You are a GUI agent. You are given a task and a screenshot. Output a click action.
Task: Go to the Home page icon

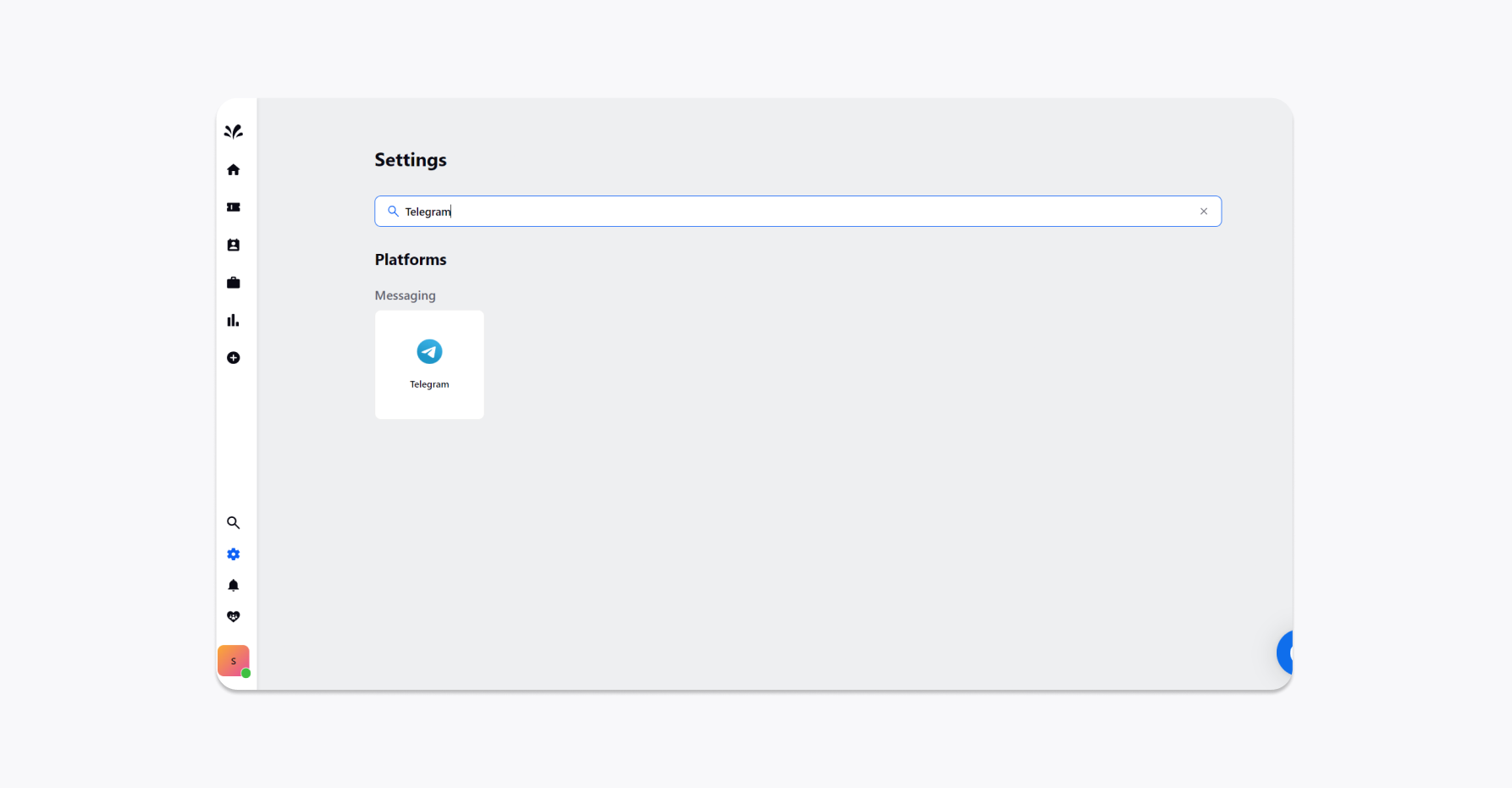[x=234, y=170]
